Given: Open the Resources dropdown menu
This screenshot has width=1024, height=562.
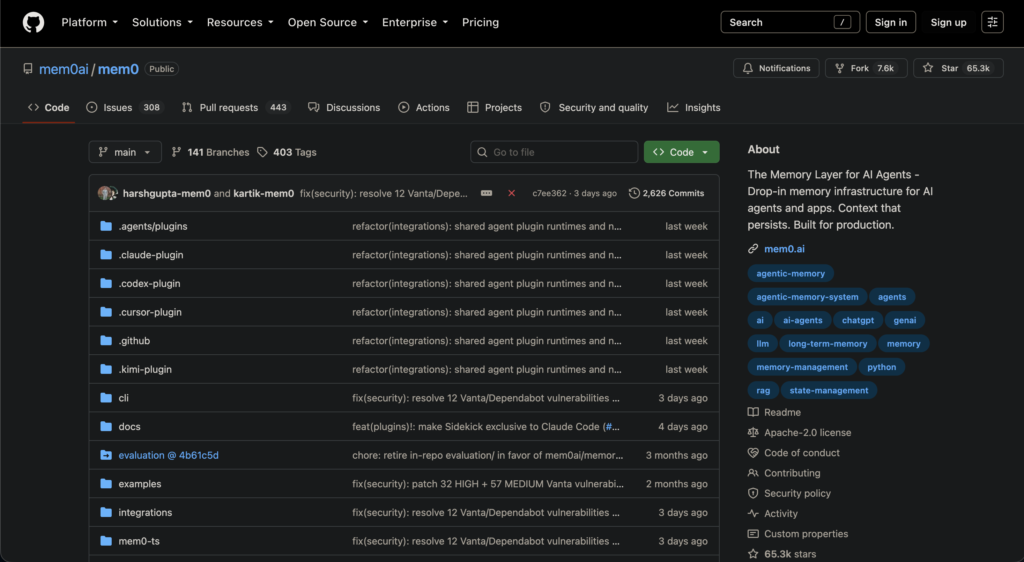Looking at the screenshot, I should click(240, 22).
